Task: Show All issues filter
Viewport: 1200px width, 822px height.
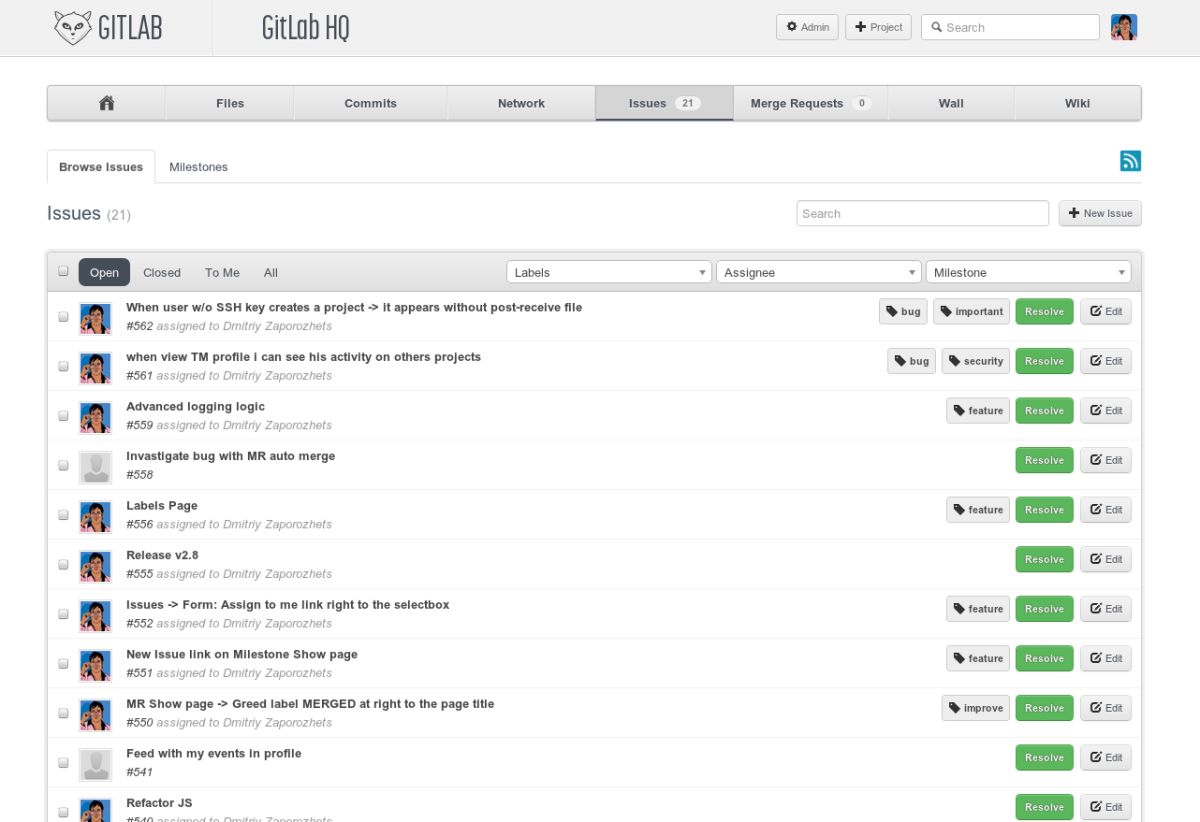Action: coord(271,272)
